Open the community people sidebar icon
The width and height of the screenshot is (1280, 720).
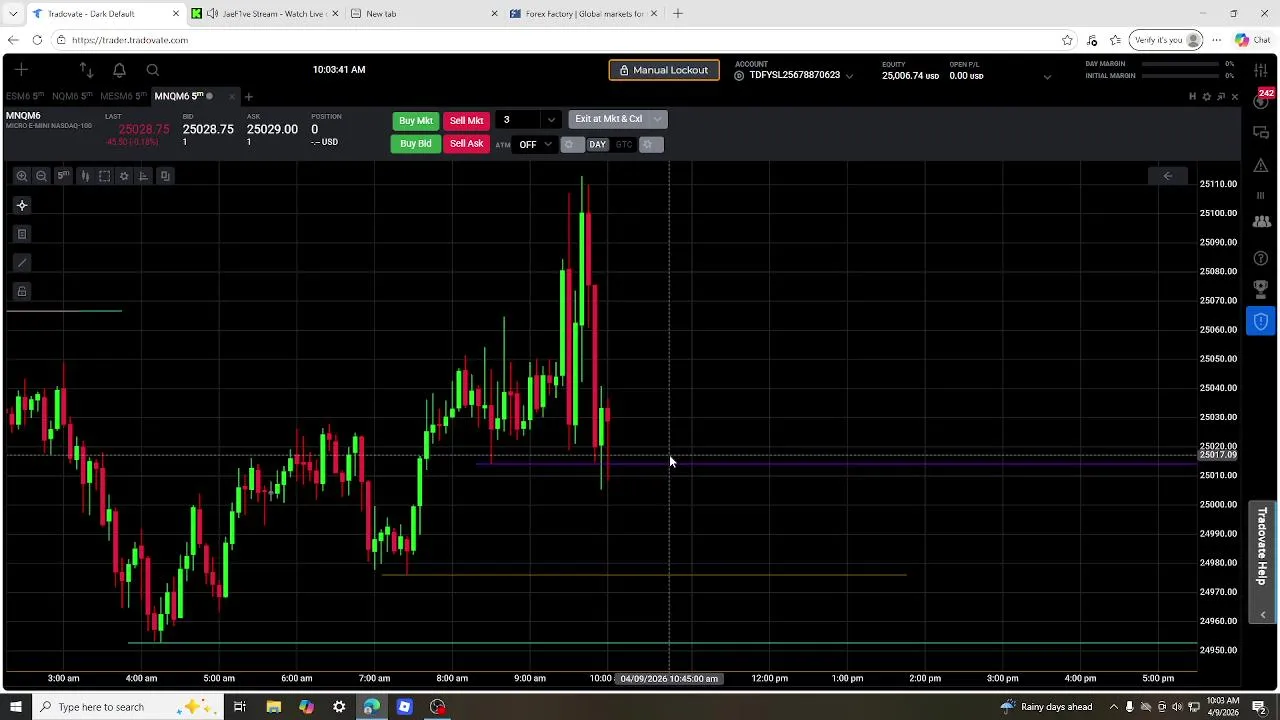[x=1261, y=221]
